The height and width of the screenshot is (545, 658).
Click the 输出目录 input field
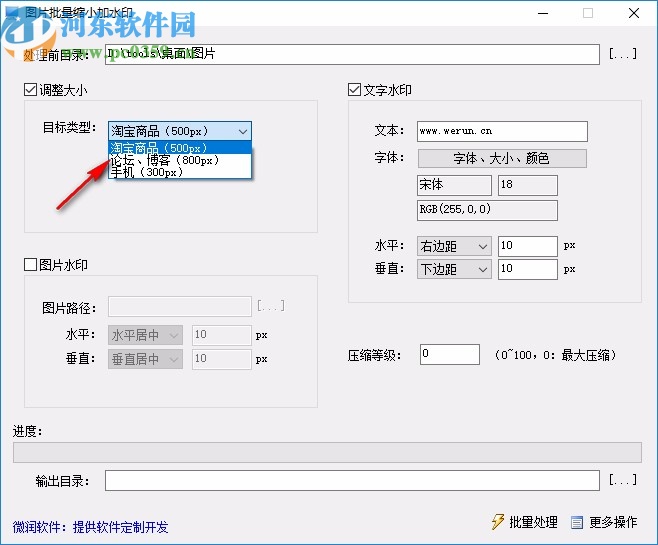click(352, 480)
